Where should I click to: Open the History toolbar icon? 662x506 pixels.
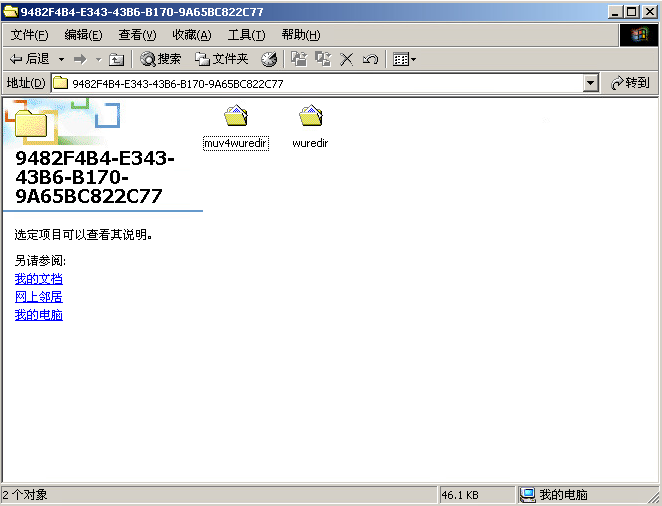[269, 60]
